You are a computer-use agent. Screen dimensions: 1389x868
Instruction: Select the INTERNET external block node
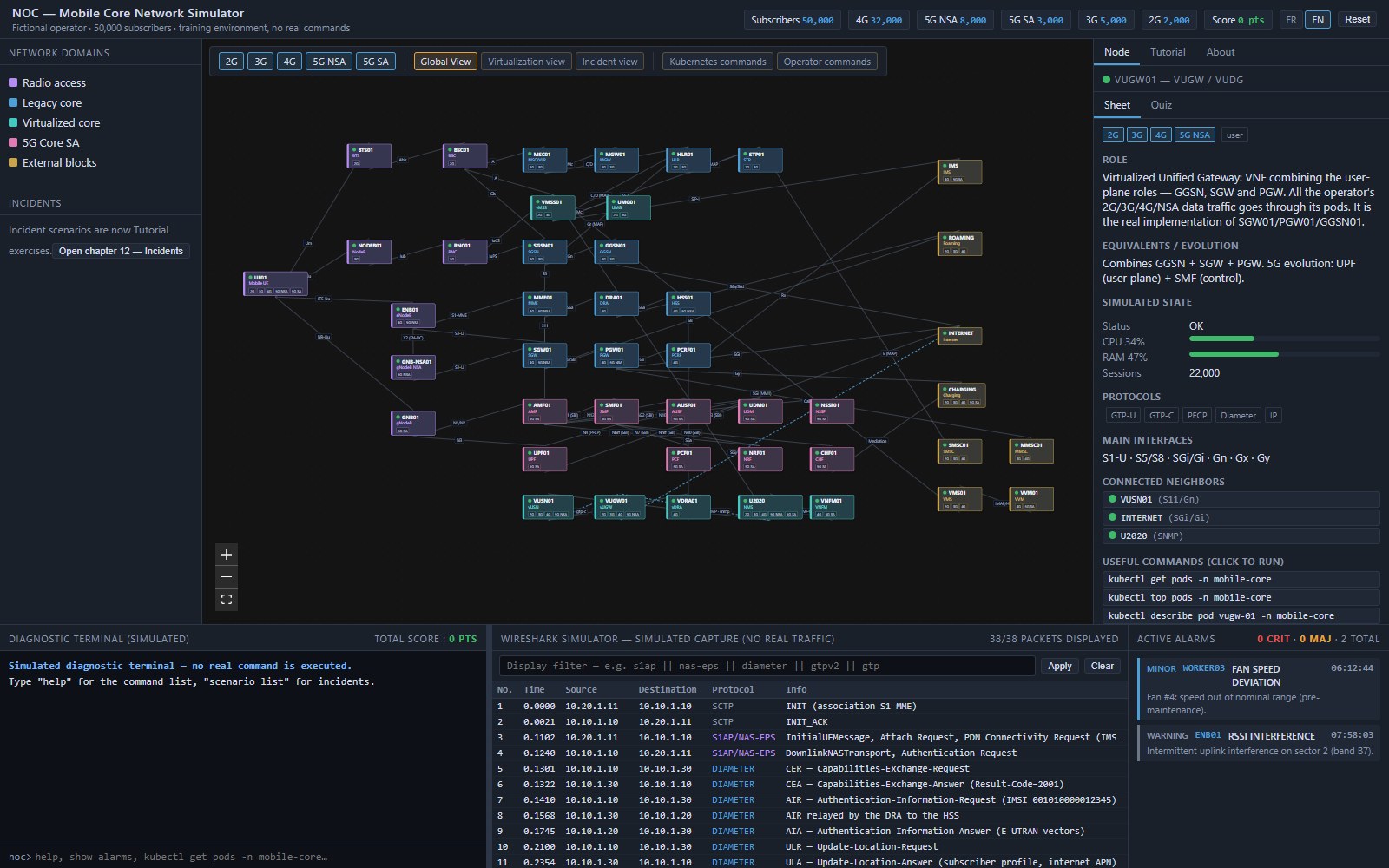[959, 336]
